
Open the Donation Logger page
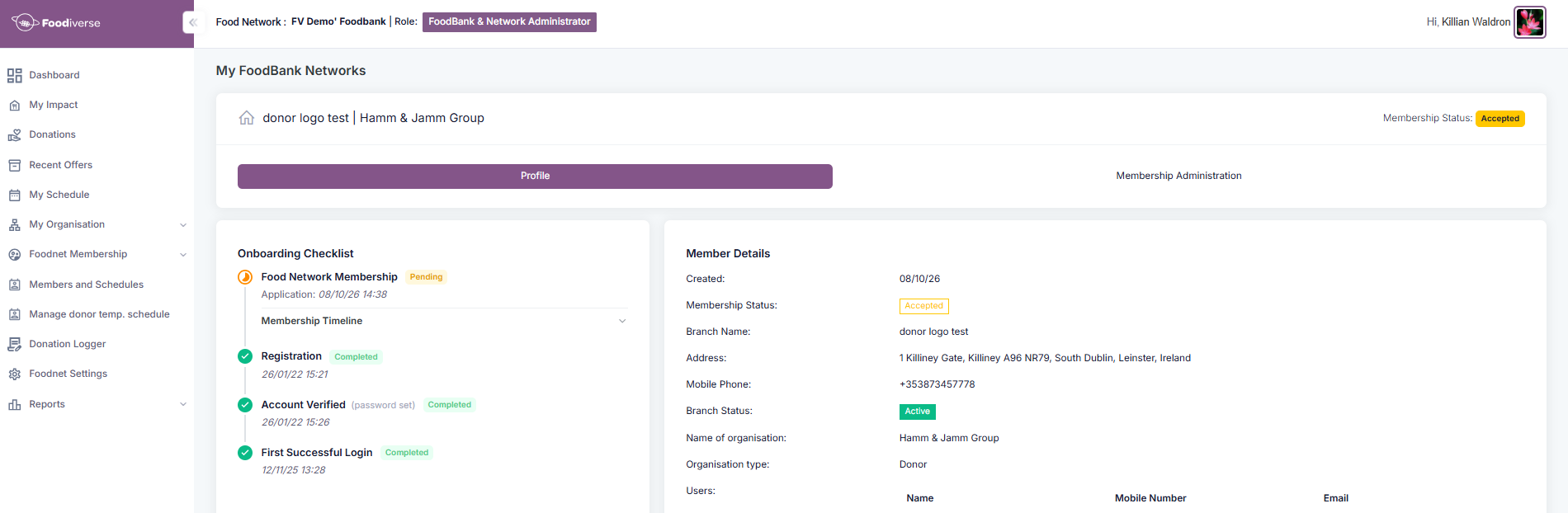point(68,344)
